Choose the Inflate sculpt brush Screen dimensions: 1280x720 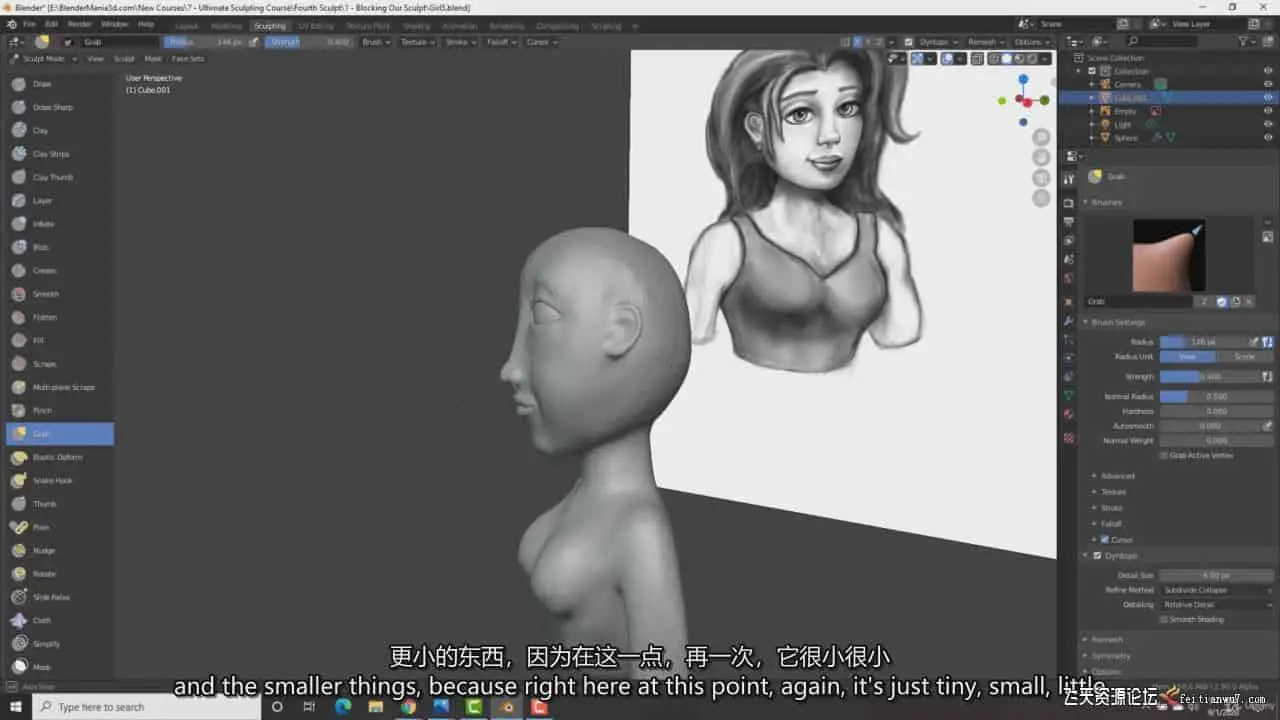pos(43,224)
